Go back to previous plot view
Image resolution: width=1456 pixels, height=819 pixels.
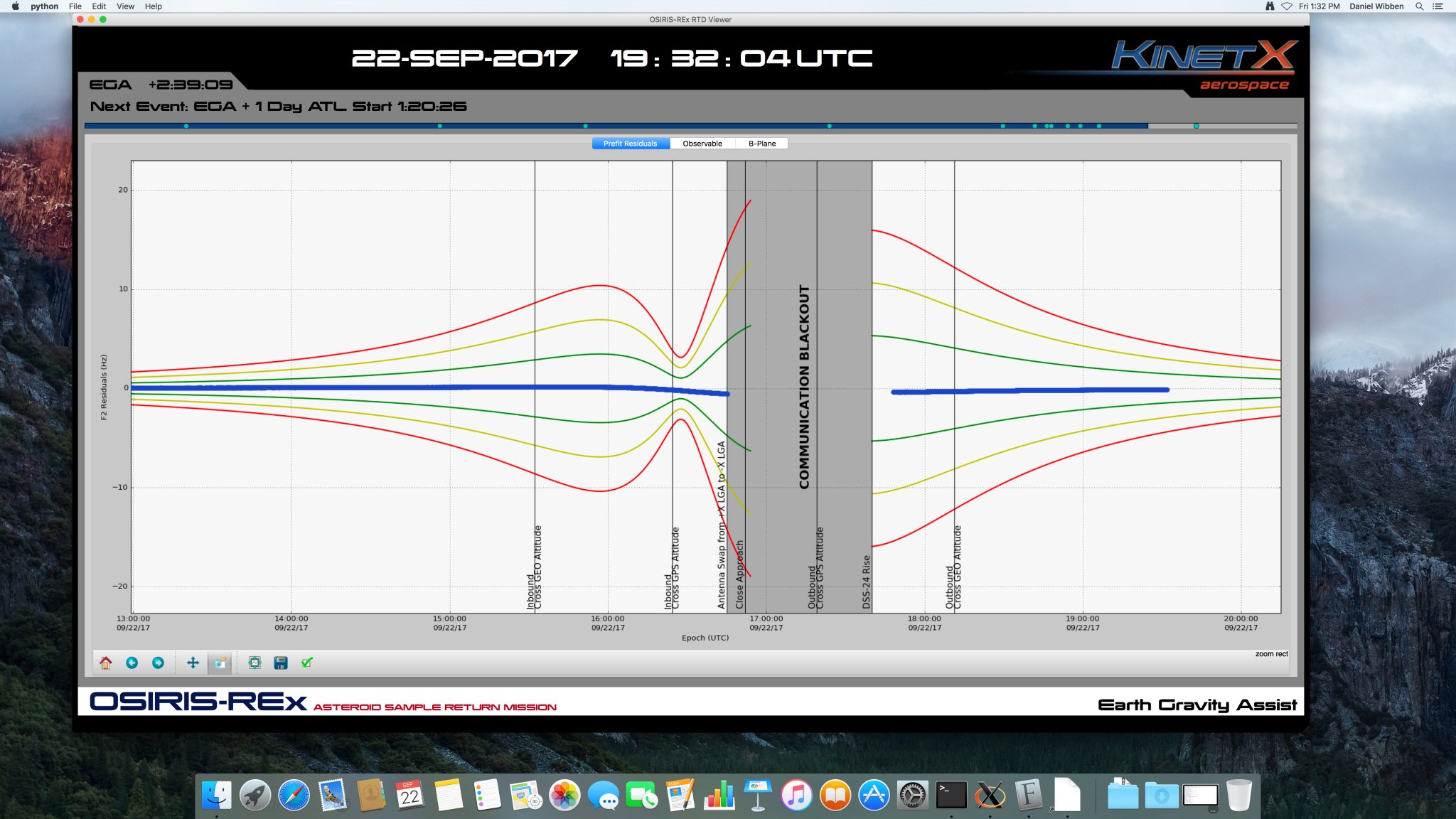132,663
